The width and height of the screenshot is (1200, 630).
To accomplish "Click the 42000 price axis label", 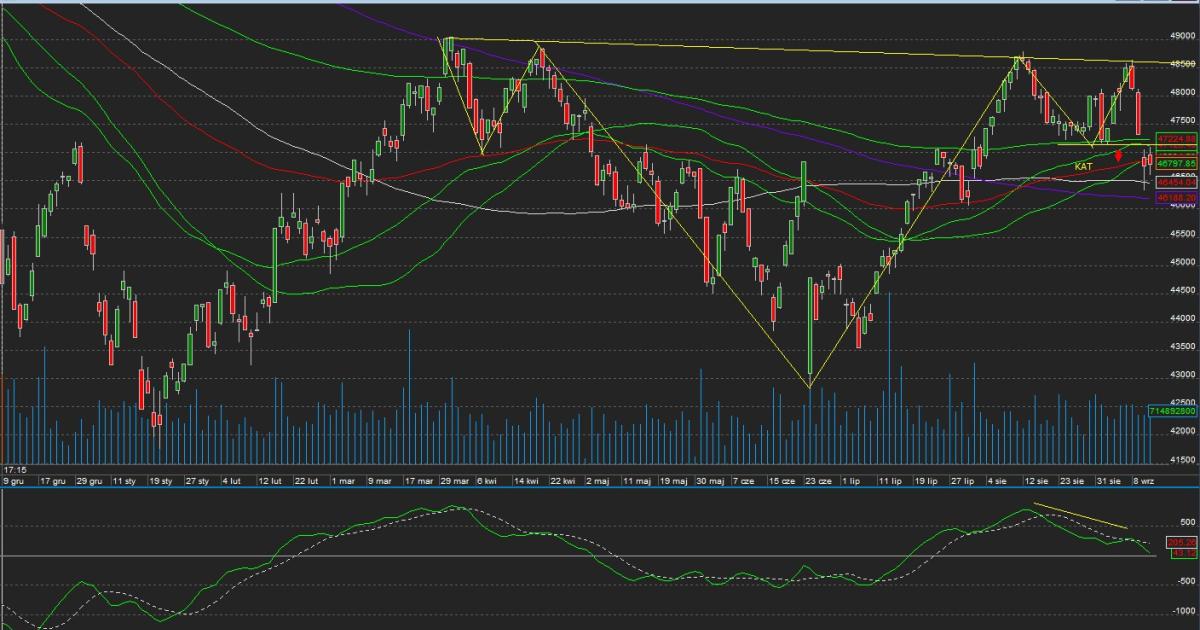I will [x=1182, y=432].
